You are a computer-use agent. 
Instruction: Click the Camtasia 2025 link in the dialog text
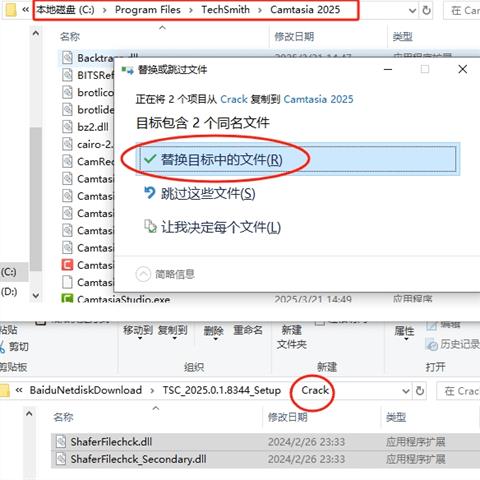click(318, 99)
